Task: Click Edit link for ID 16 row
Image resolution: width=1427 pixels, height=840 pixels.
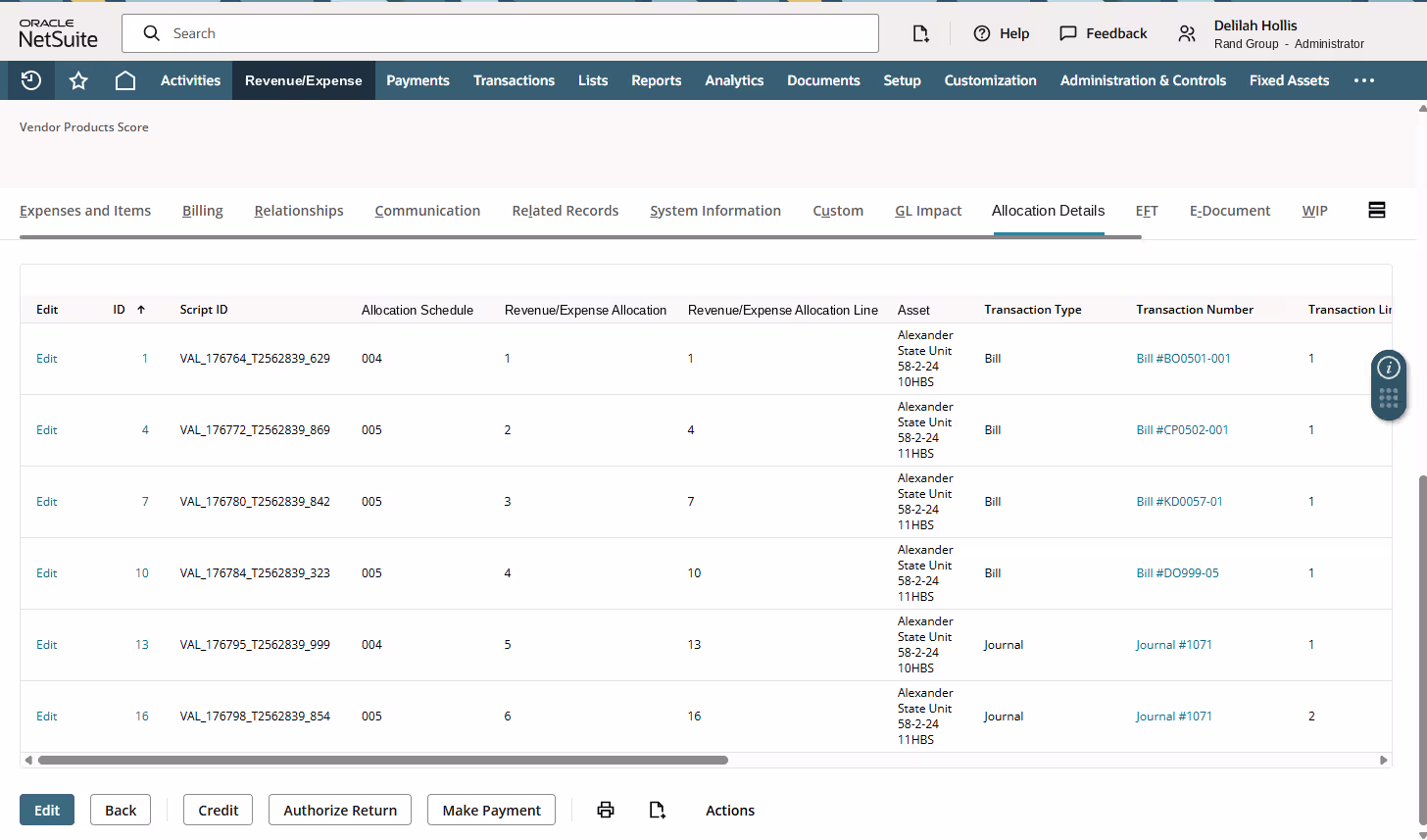Action: (47, 716)
